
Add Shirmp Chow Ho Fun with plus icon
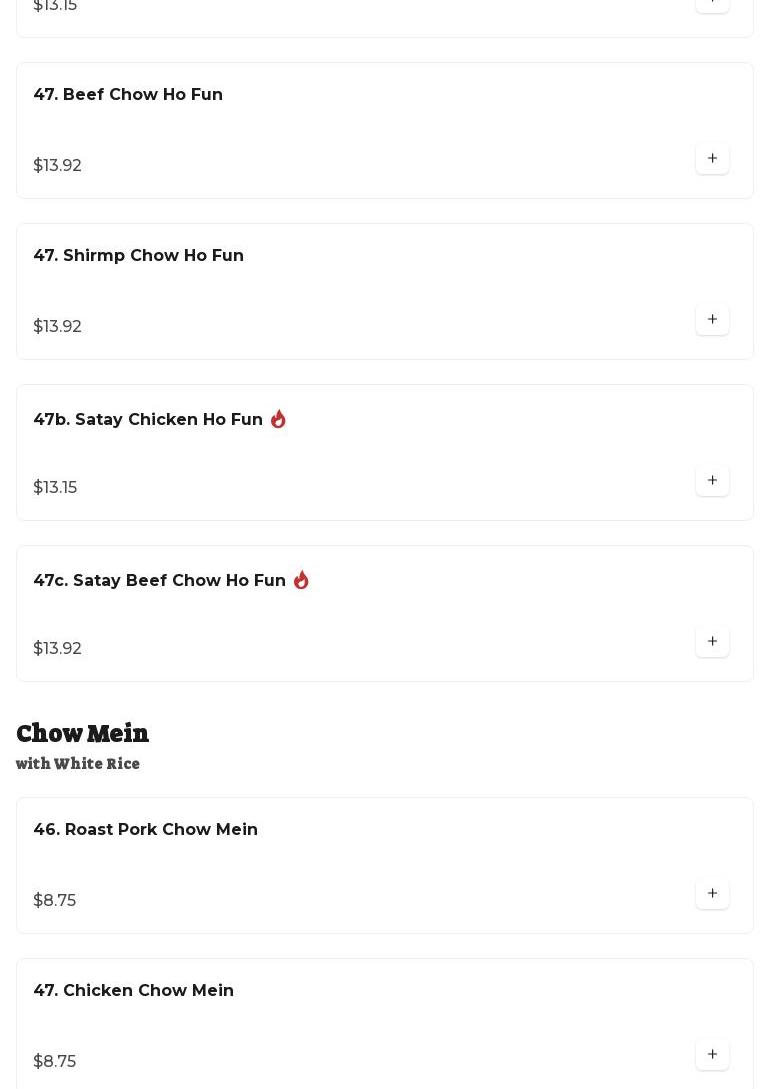point(712,319)
